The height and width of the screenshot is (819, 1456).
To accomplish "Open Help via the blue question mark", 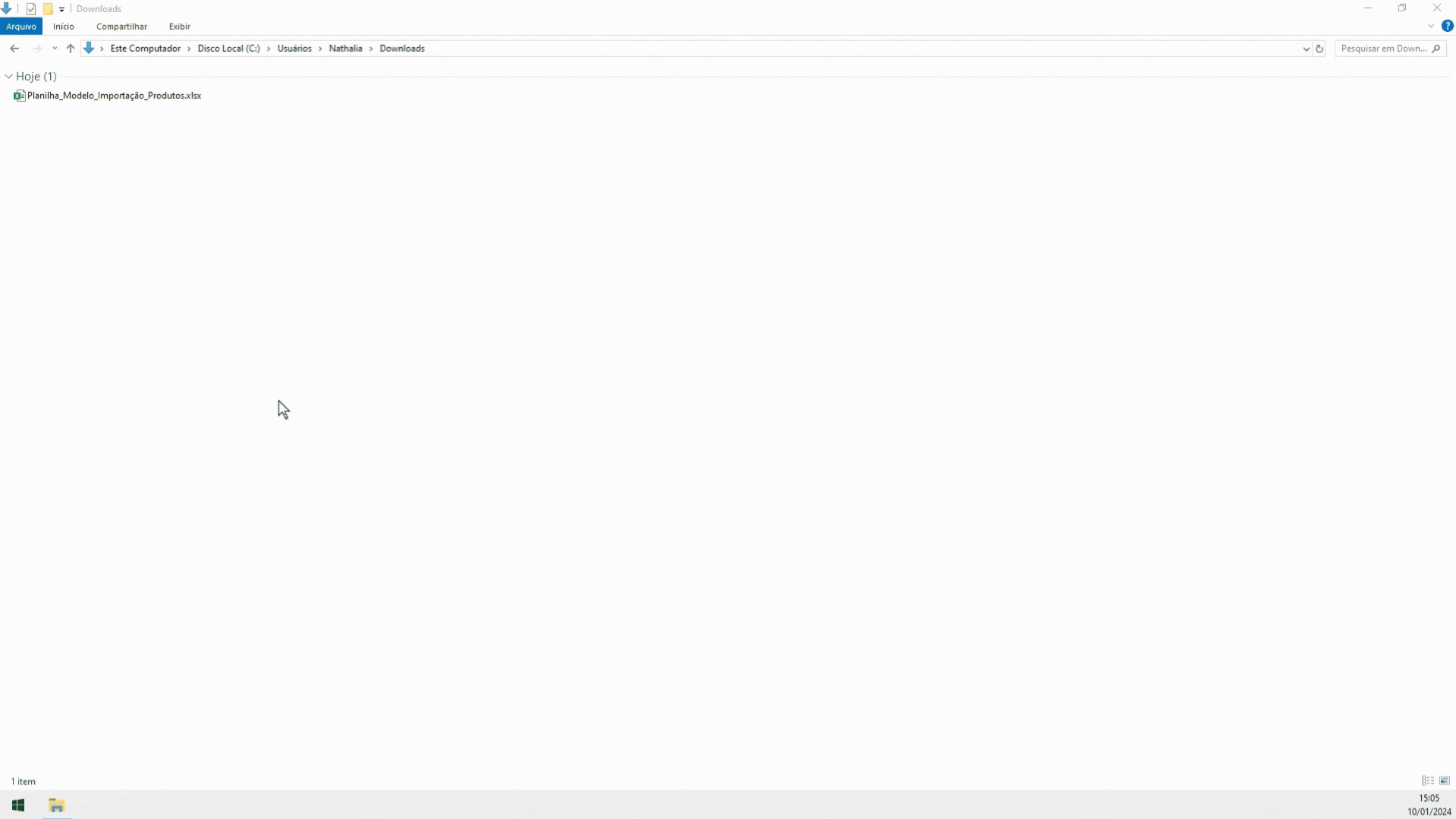I will (1447, 26).
